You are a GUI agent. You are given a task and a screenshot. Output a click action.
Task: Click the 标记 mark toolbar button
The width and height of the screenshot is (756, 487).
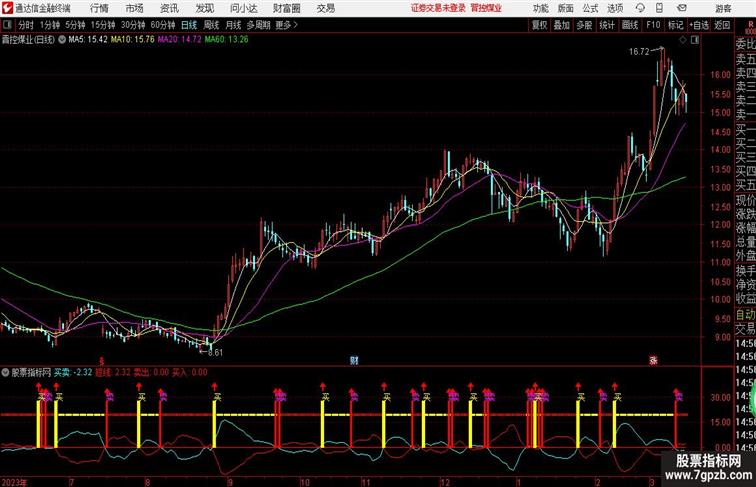pyautogui.click(x=675, y=25)
